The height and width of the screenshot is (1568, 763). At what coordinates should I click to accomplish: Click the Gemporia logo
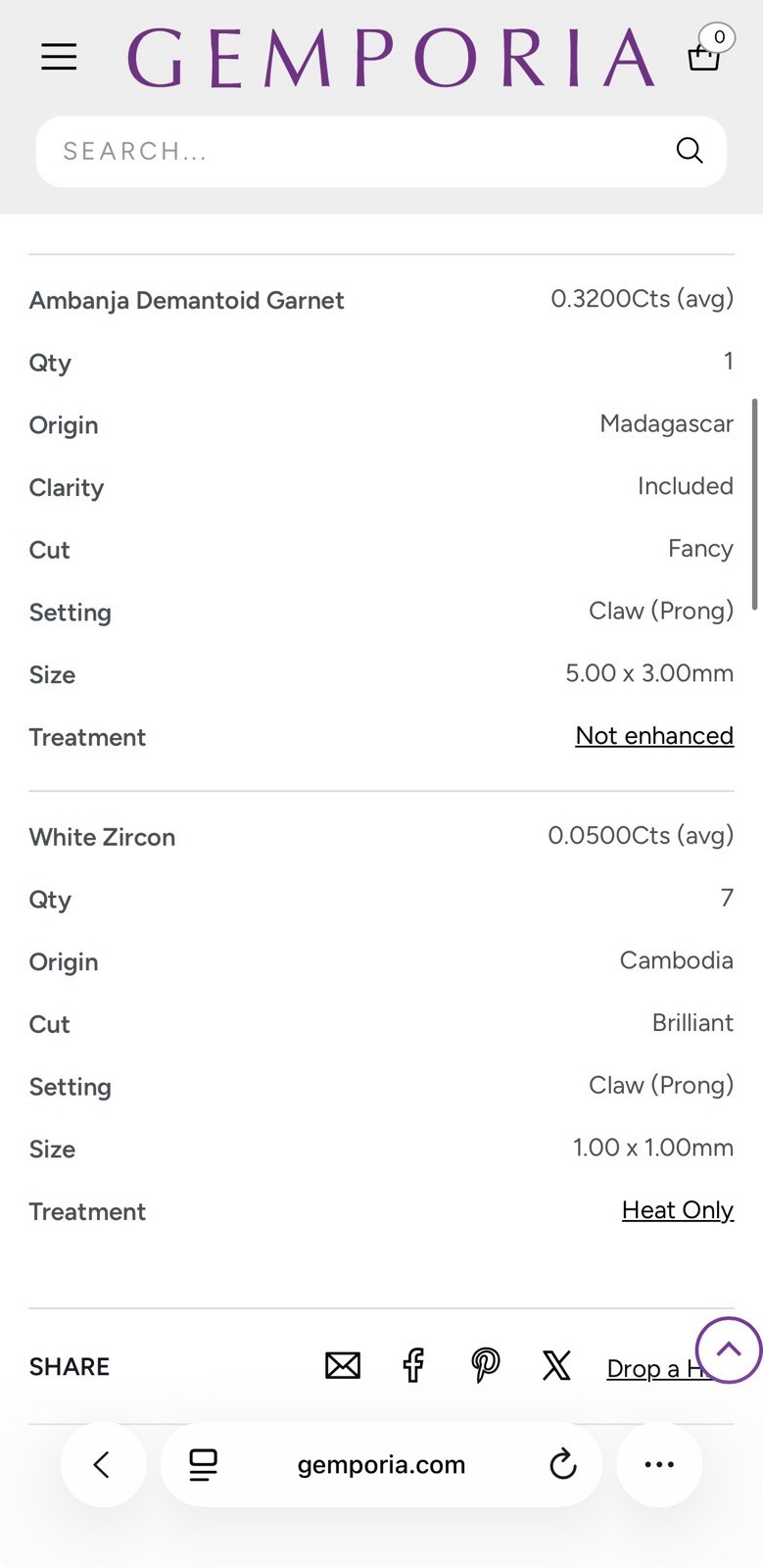click(x=392, y=58)
